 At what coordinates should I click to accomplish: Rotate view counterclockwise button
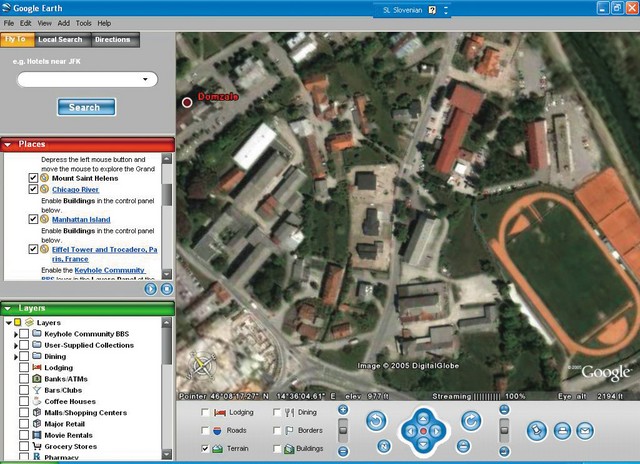[x=376, y=421]
